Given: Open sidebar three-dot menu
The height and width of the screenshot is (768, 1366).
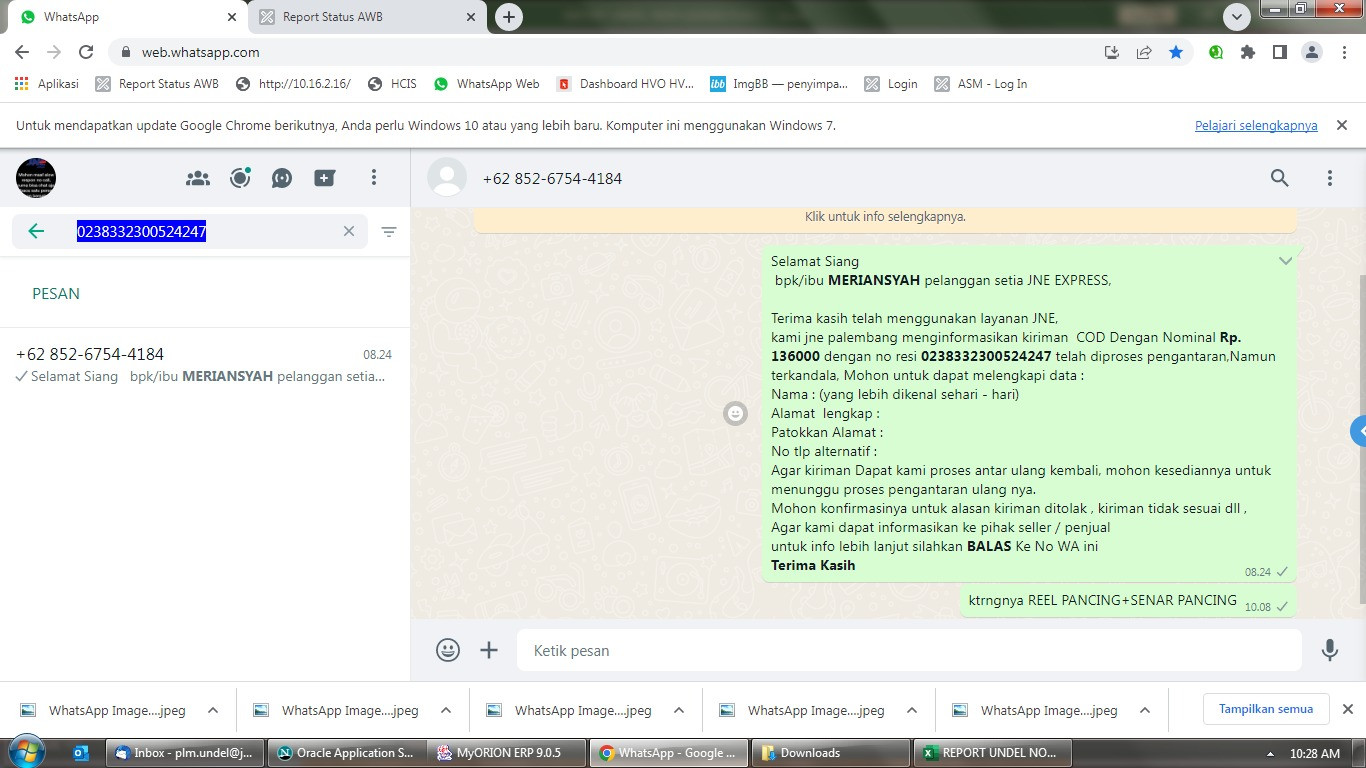Looking at the screenshot, I should (374, 178).
